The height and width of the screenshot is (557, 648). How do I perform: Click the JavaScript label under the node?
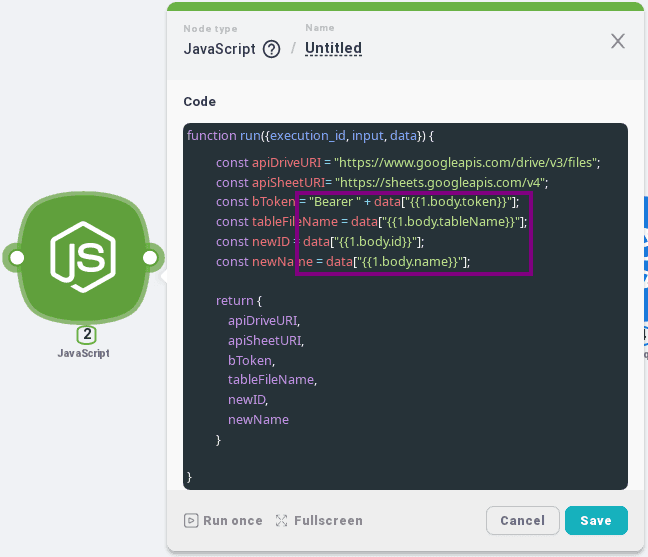[x=83, y=353]
